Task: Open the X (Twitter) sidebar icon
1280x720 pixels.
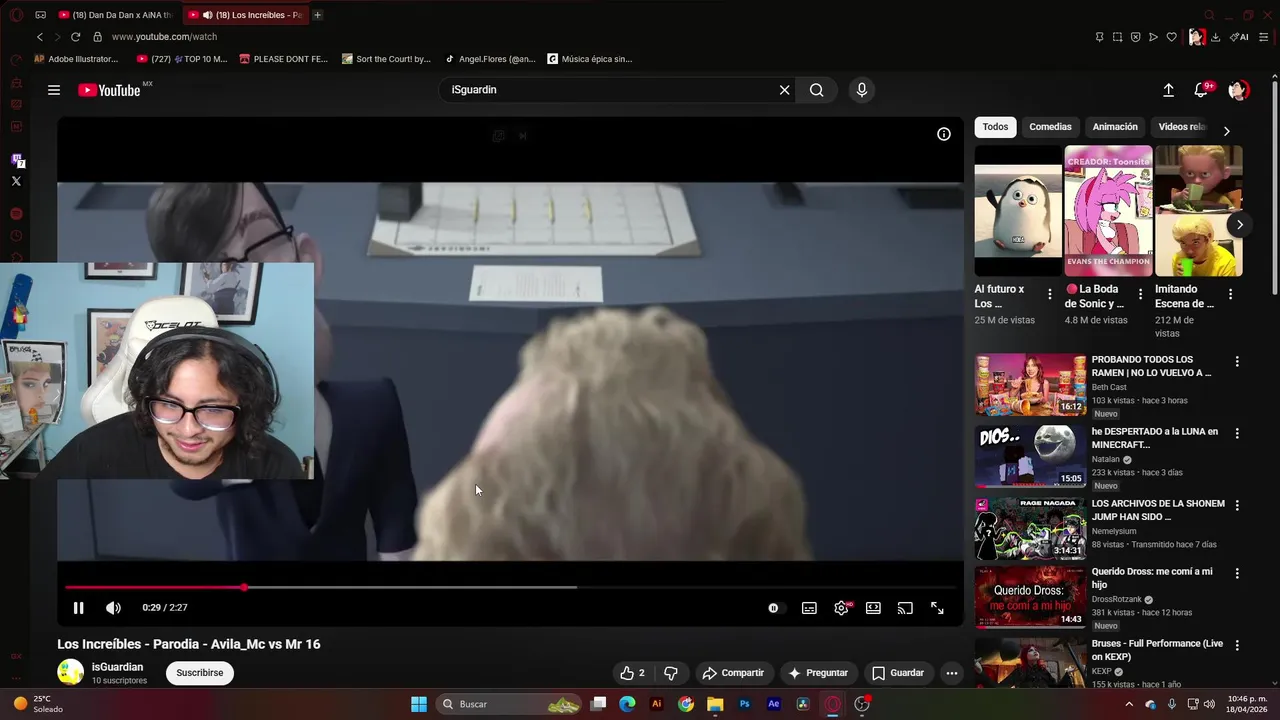Action: click(16, 181)
